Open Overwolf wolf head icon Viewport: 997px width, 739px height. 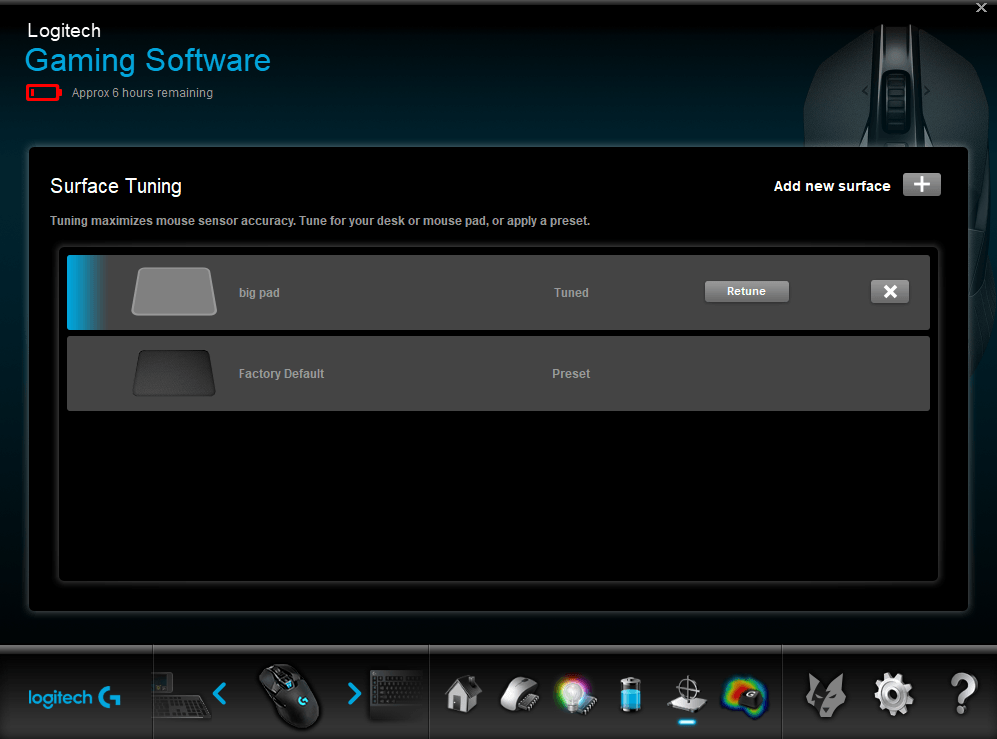pos(825,694)
